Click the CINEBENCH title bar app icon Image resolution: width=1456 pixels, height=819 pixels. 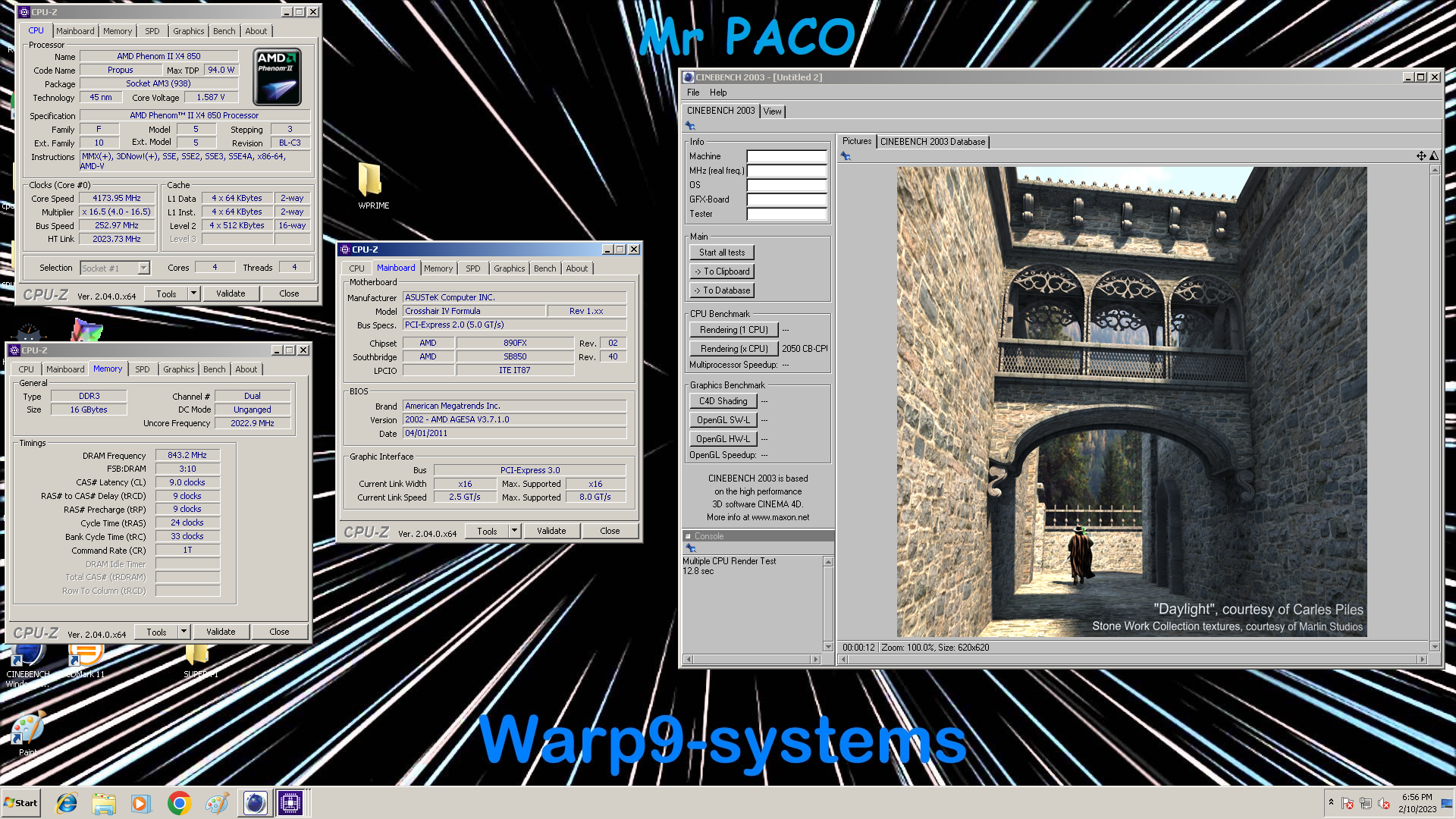[x=689, y=77]
